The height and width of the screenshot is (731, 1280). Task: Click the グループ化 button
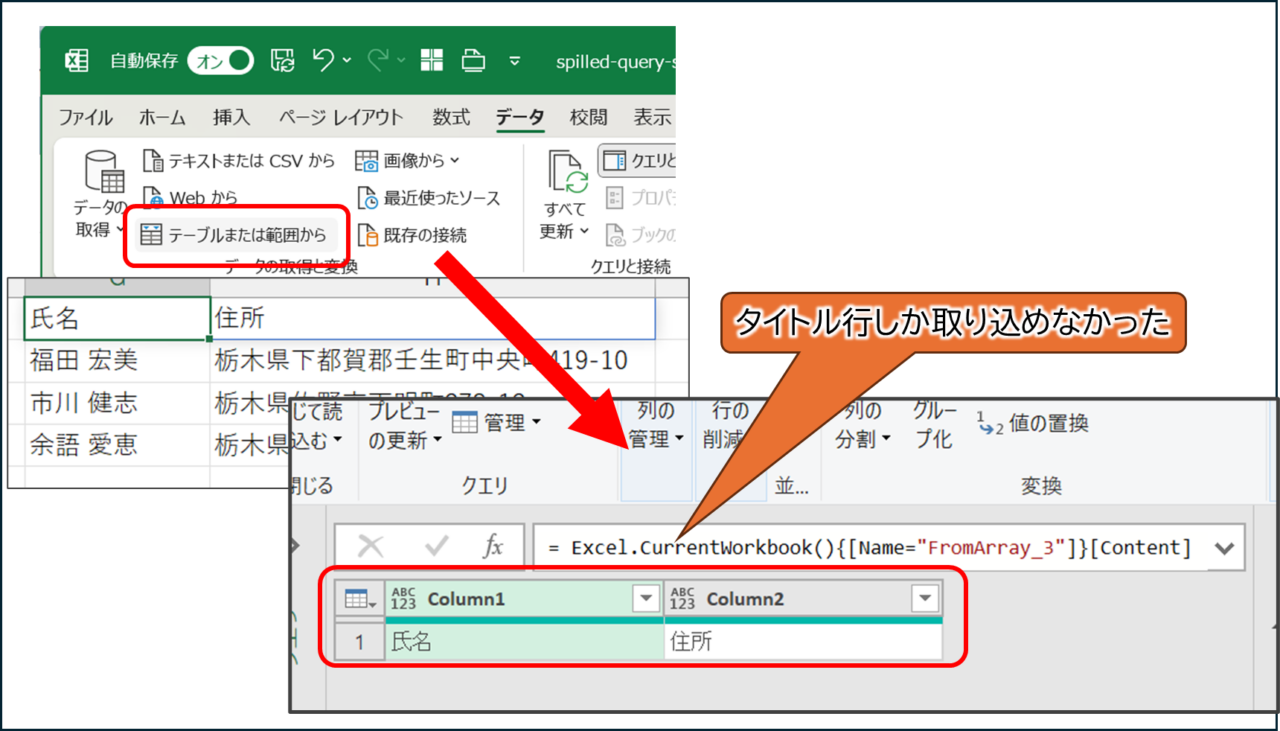tap(935, 427)
